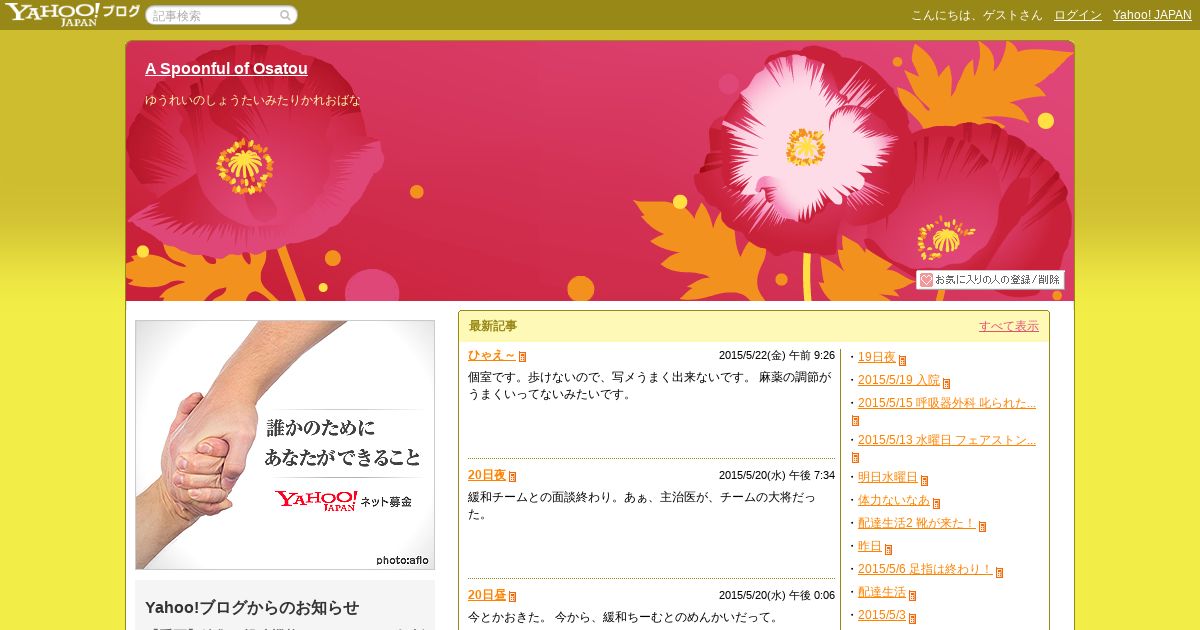This screenshot has width=1200, height=630.
Task: Click mobile icon next to 昨日
Action: (x=889, y=549)
